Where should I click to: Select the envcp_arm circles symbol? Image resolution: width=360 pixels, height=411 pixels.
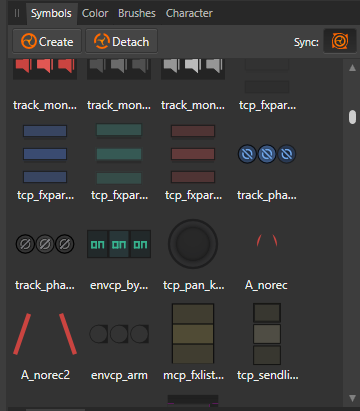(x=119, y=334)
